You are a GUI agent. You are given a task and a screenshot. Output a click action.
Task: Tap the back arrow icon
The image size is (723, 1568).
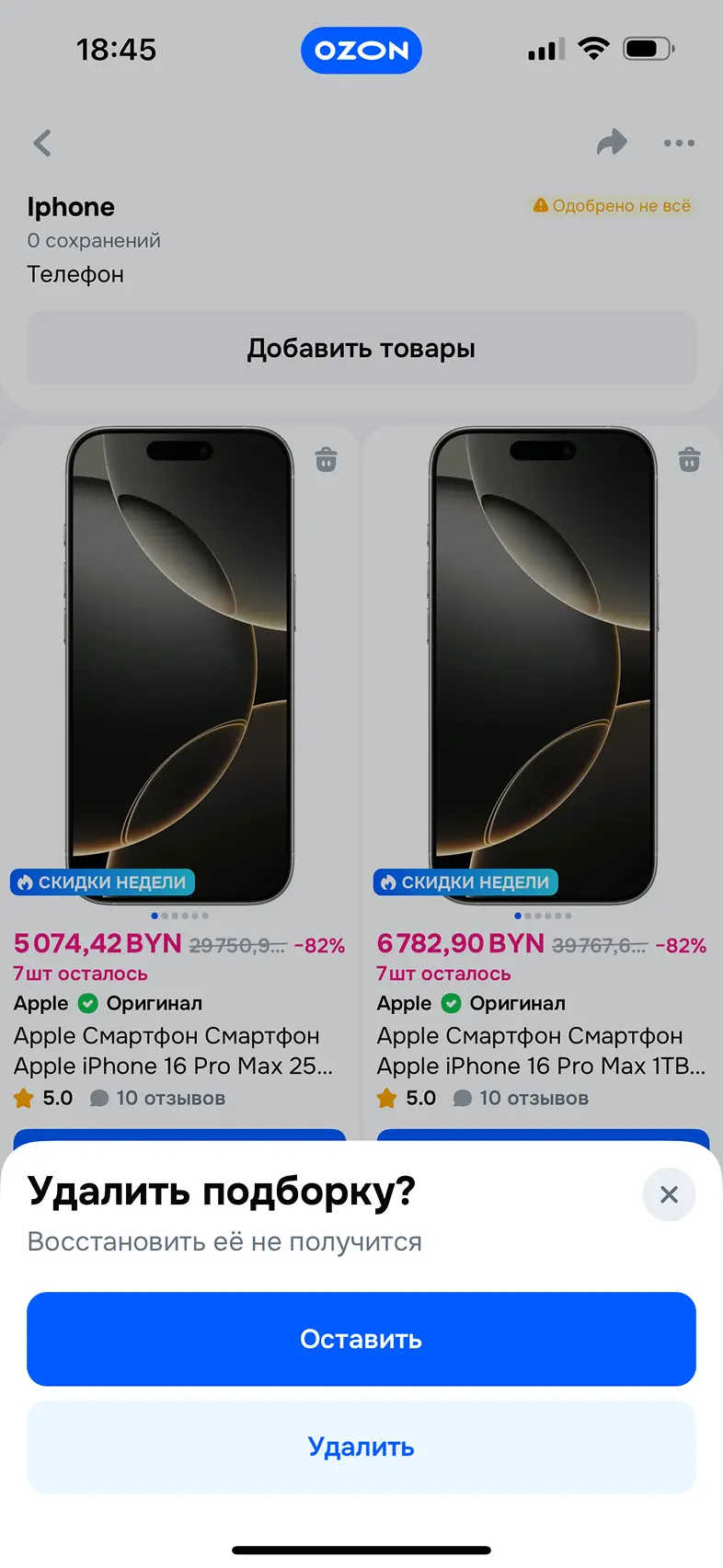tap(42, 143)
